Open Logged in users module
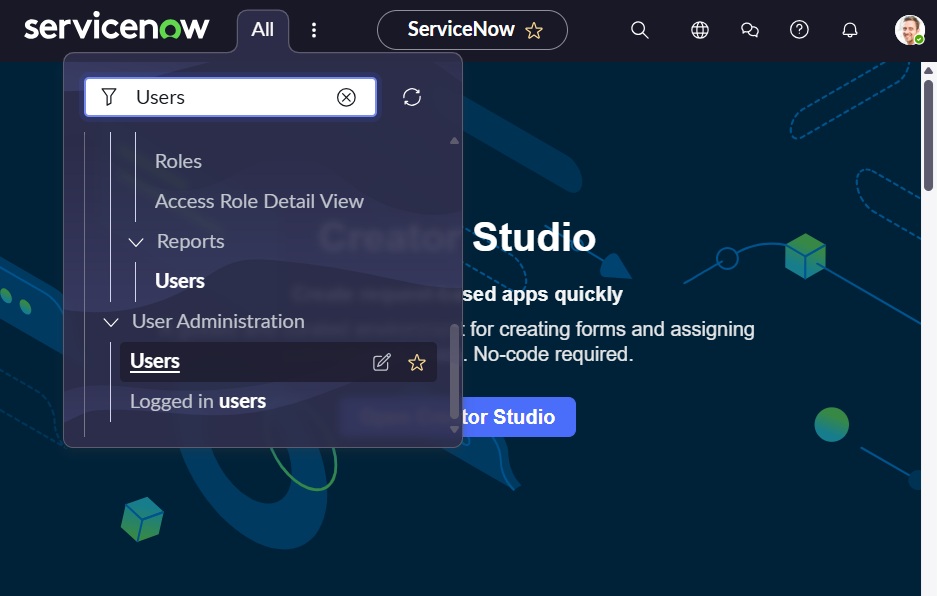Image resolution: width=937 pixels, height=596 pixels. pos(198,402)
